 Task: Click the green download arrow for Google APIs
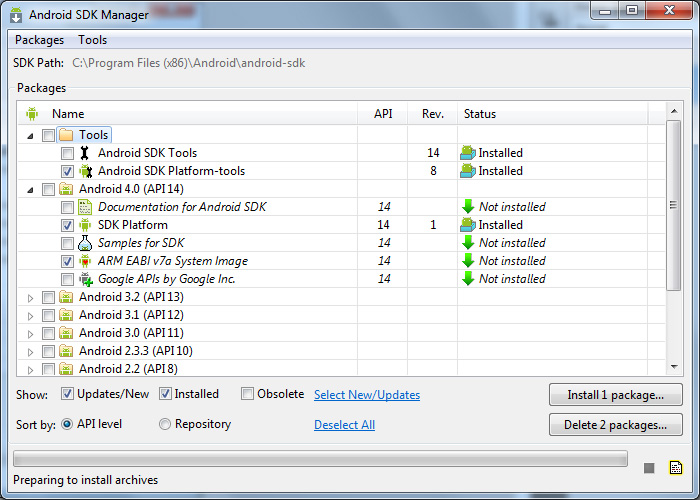pyautogui.click(x=468, y=279)
